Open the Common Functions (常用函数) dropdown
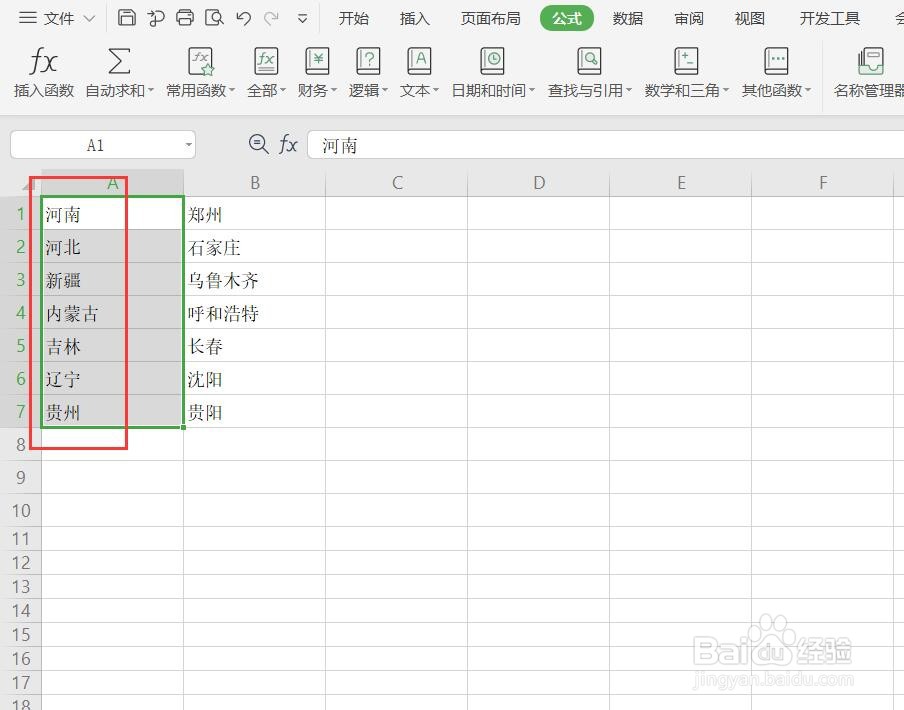Viewport: 904px width, 710px height. tap(199, 70)
